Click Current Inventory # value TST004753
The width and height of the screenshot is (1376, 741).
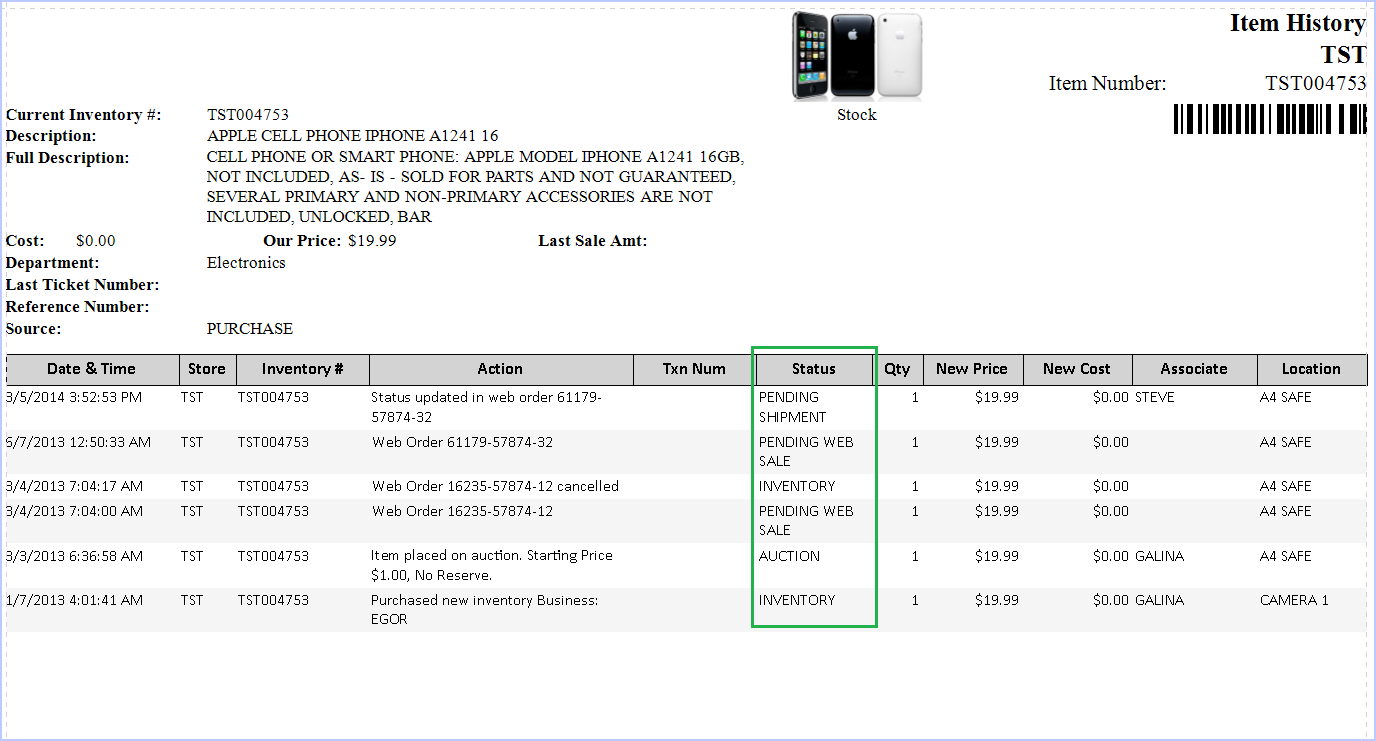[248, 115]
